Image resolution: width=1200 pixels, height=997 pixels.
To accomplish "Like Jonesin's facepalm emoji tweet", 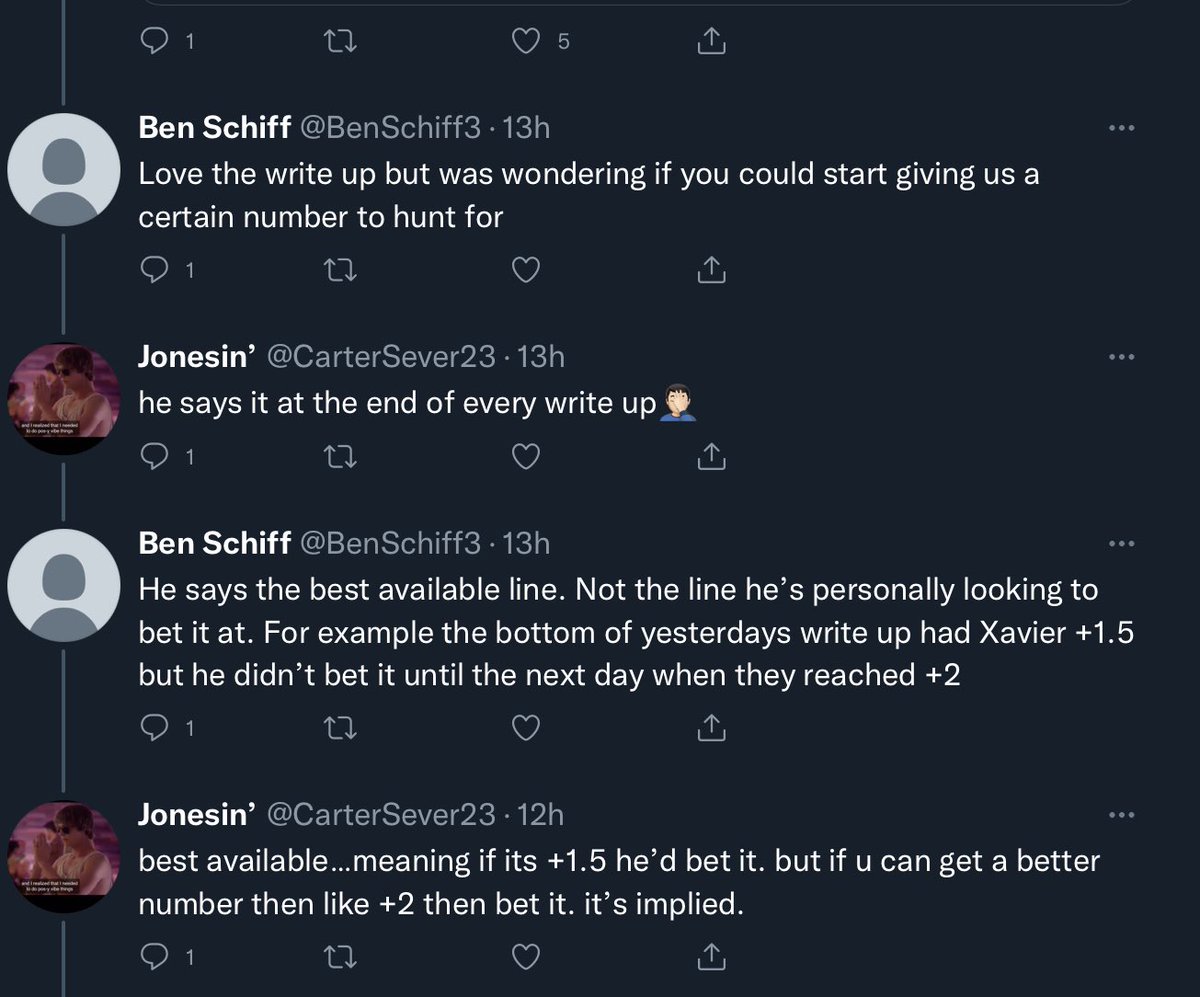I will [526, 457].
